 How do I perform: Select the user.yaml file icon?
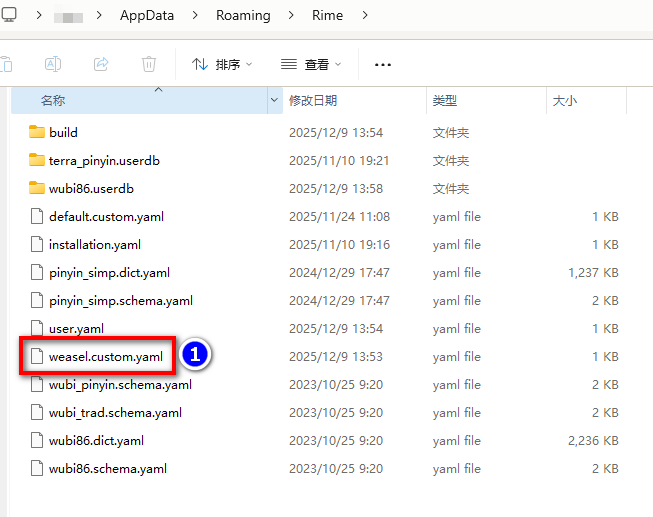tap(37, 328)
